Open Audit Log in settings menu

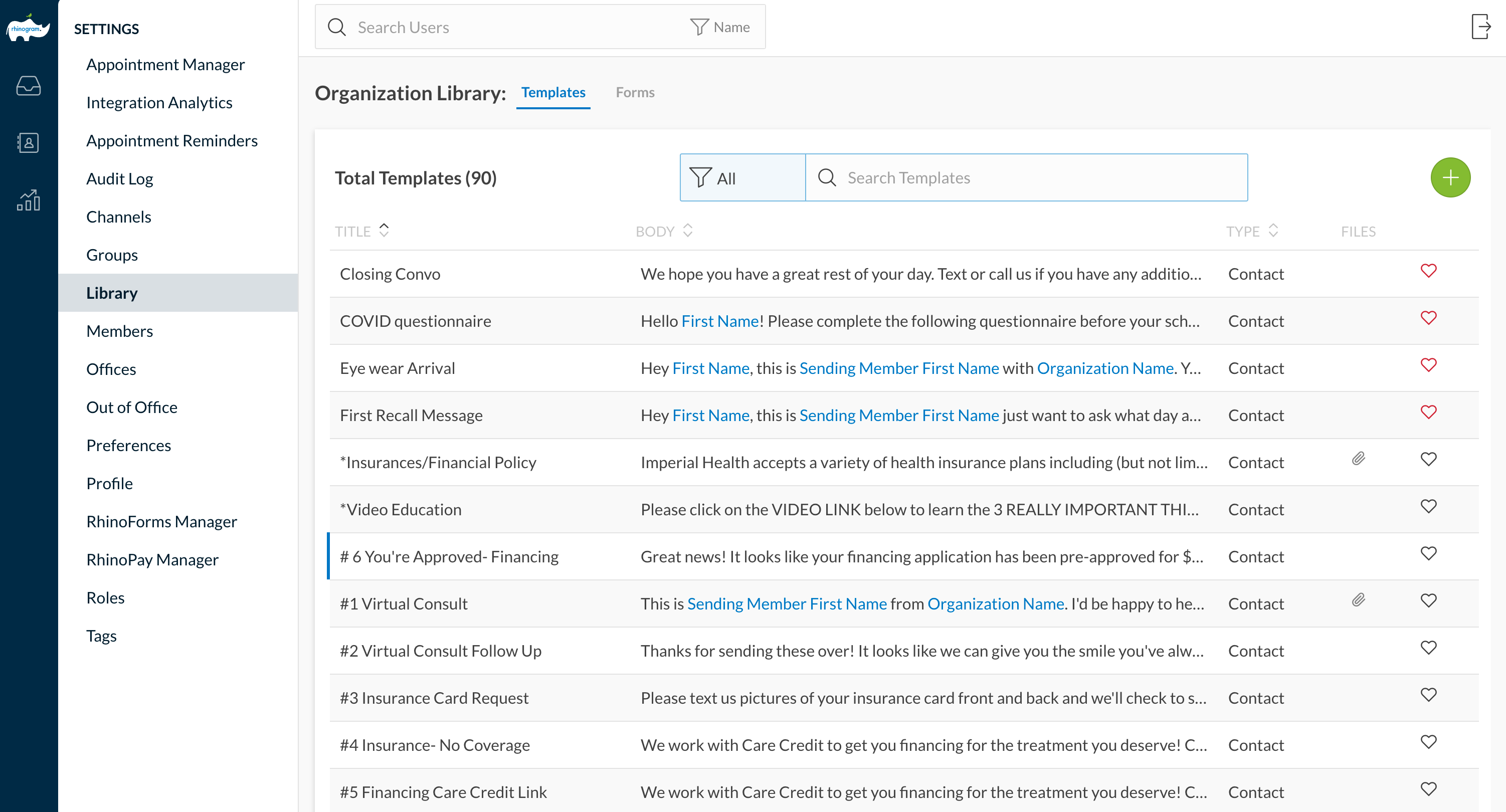[119, 178]
